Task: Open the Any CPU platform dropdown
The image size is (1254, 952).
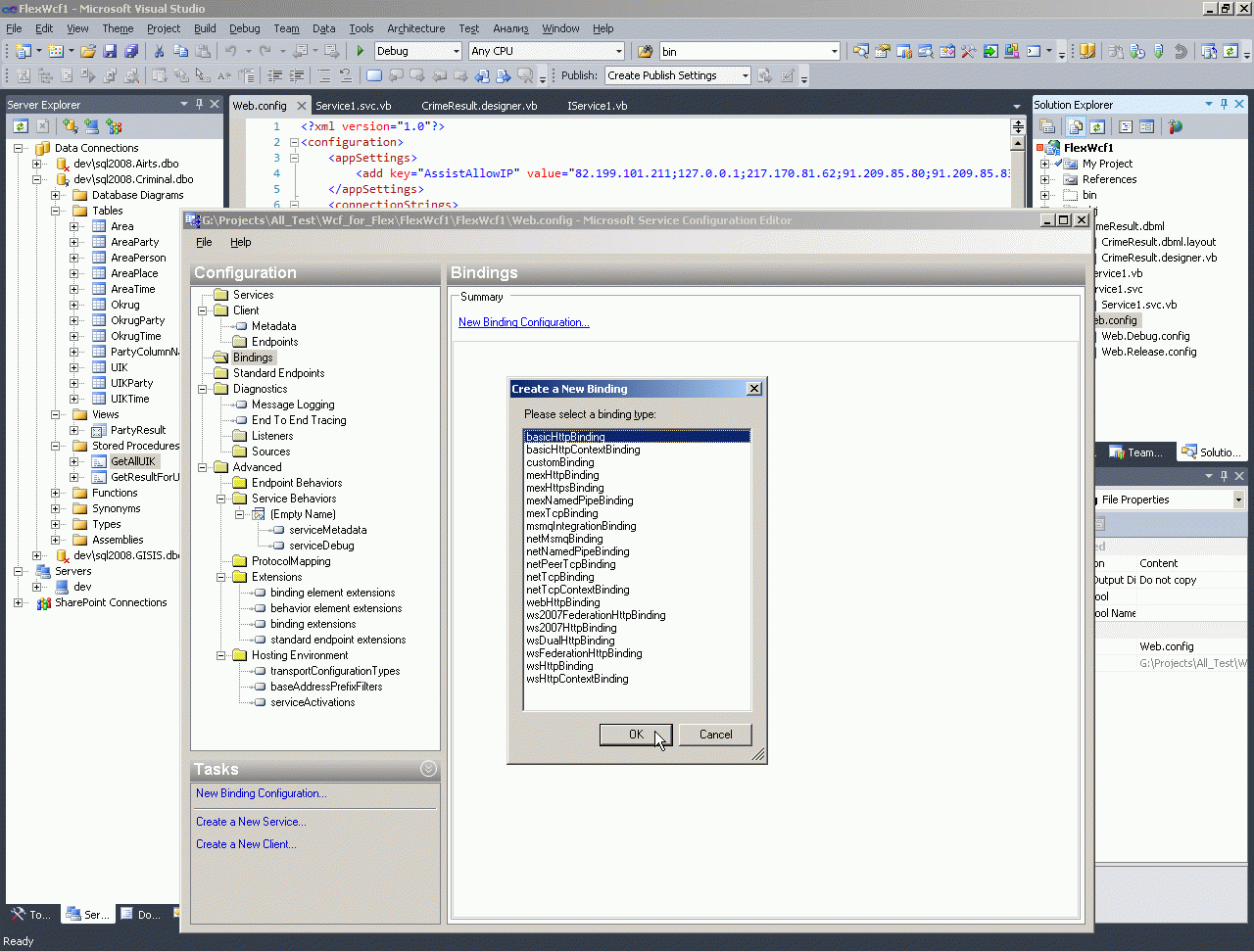Action: pyautogui.click(x=619, y=51)
